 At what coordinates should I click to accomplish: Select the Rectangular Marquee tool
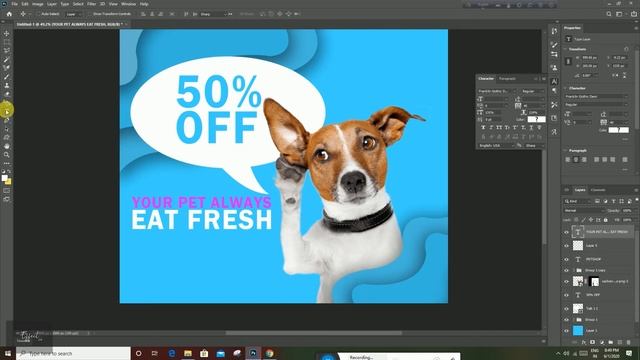tap(7, 42)
